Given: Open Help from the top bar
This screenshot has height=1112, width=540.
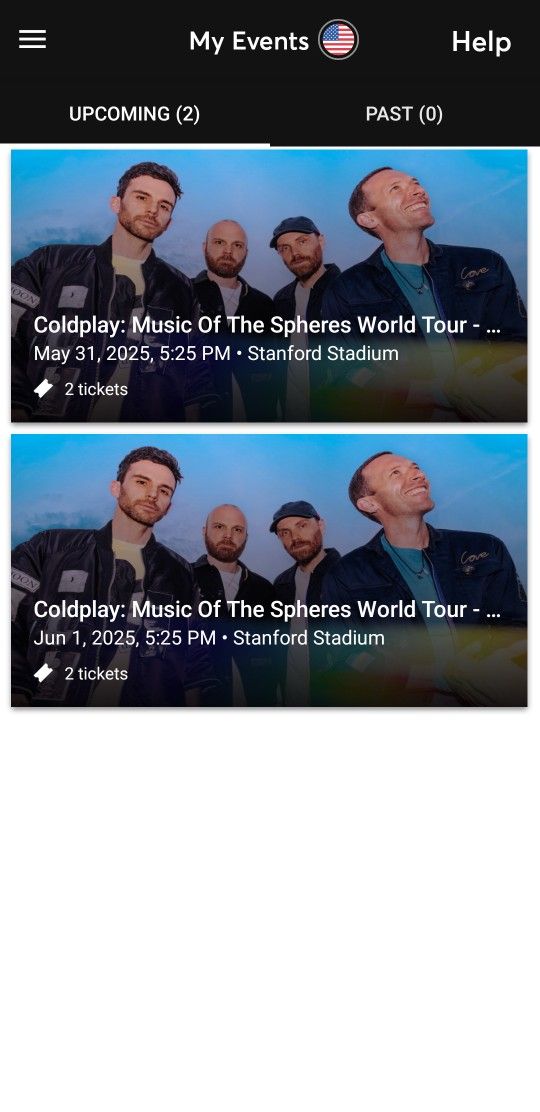Looking at the screenshot, I should (x=481, y=42).
